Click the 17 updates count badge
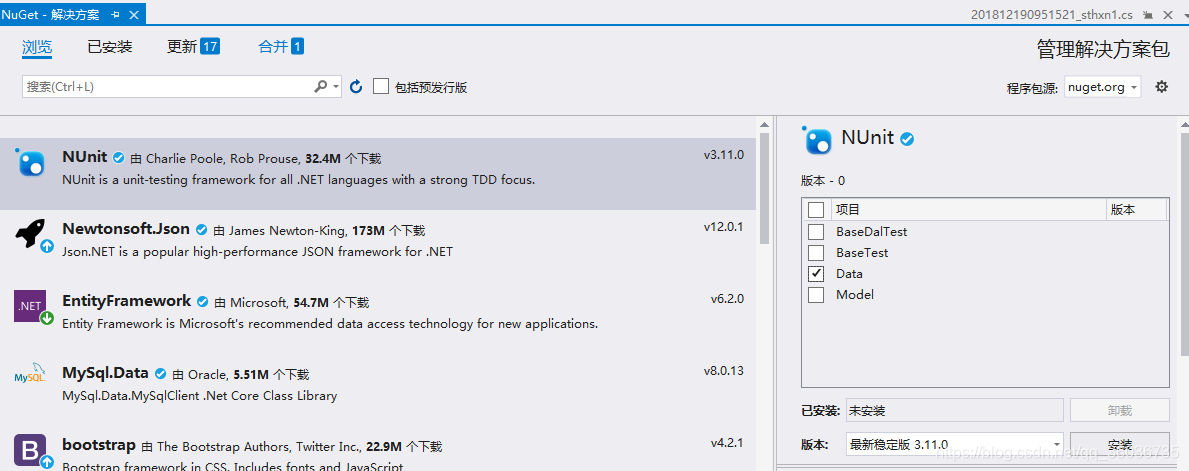 click(x=210, y=47)
